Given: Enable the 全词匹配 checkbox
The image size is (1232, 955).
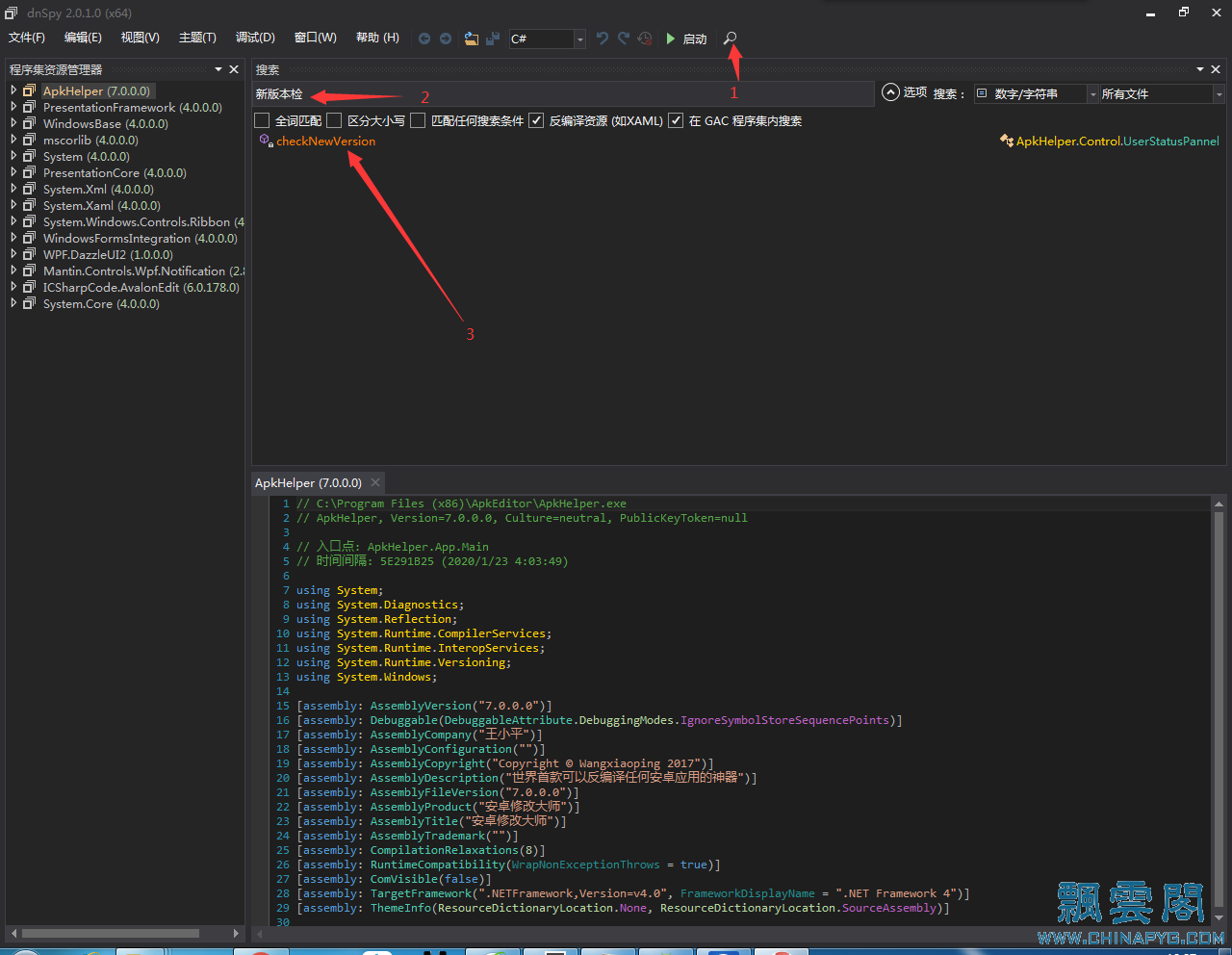Looking at the screenshot, I should 262,120.
